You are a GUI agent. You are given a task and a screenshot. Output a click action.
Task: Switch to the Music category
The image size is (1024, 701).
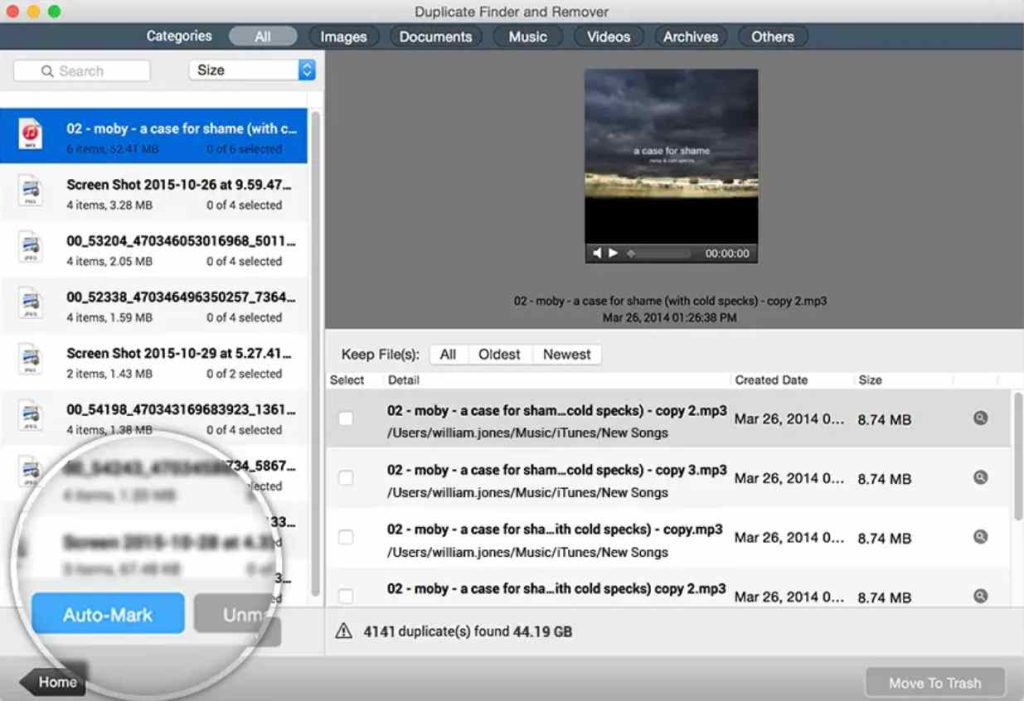tap(528, 37)
